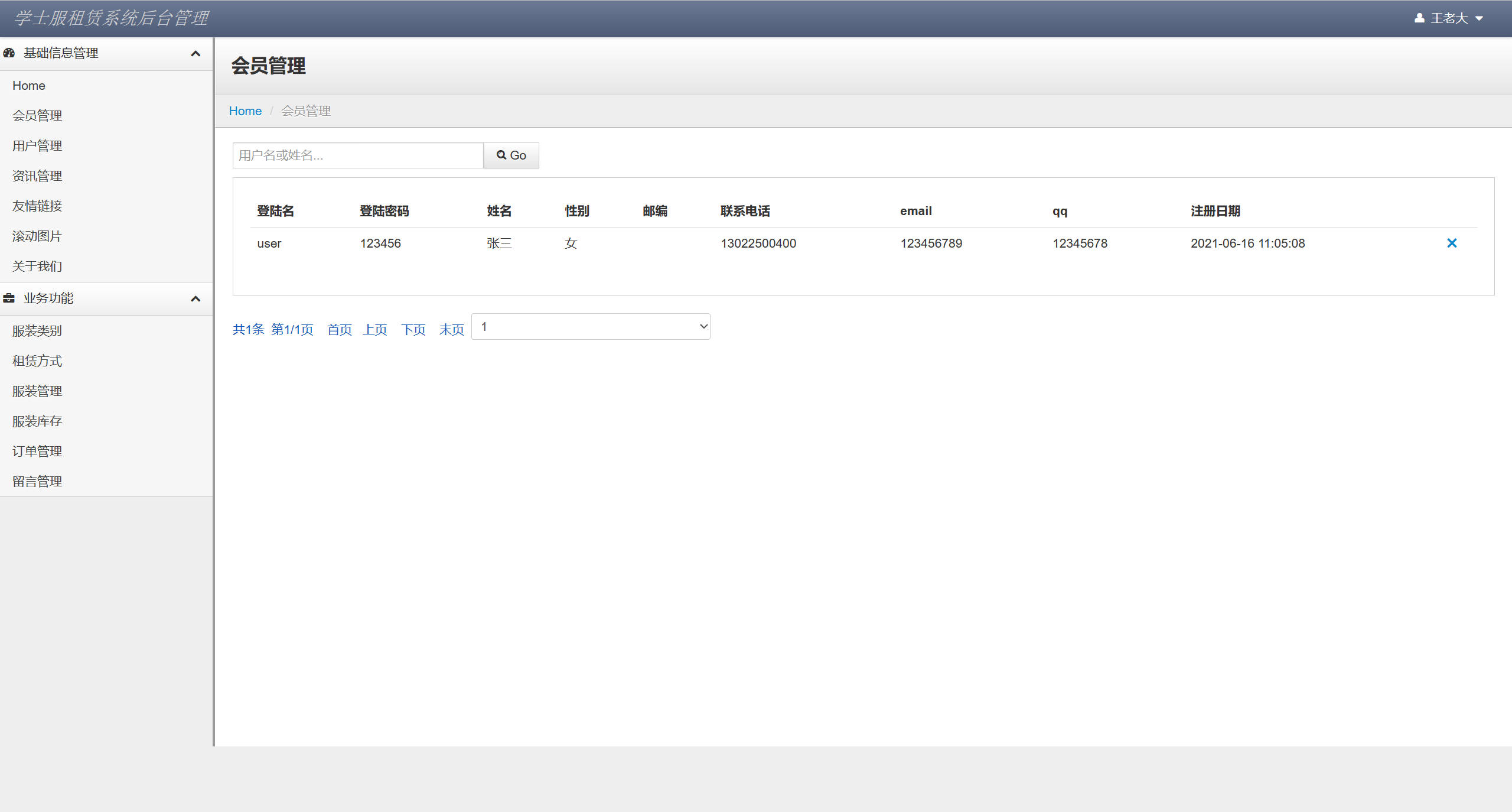Open 会员管理 in the sidebar
This screenshot has width=1512, height=812.
click(x=37, y=116)
